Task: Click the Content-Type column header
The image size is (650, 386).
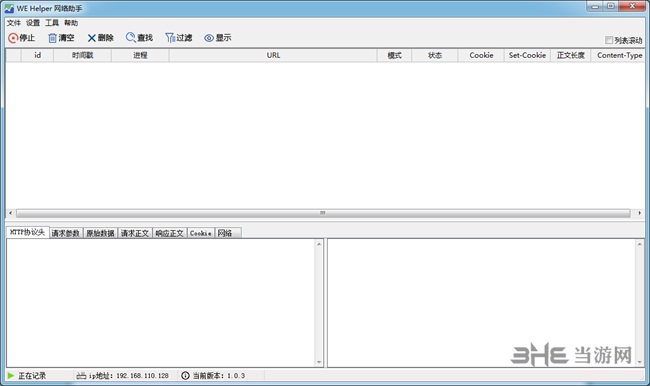Action: click(x=619, y=55)
